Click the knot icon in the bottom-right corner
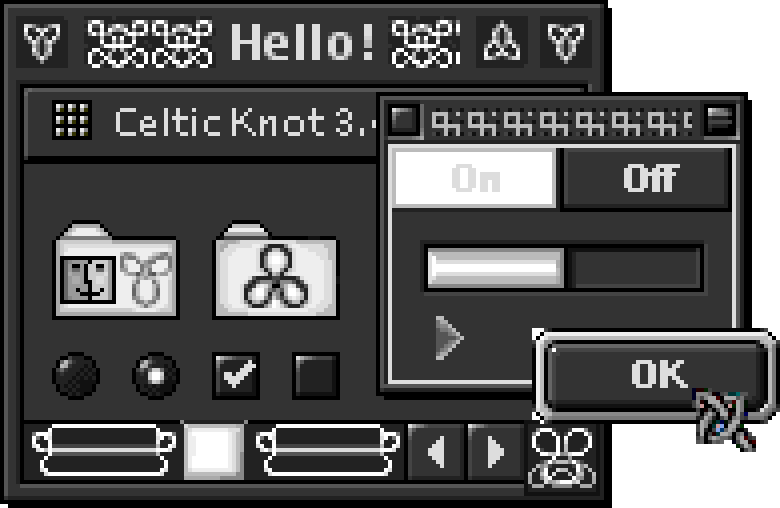 (x=562, y=458)
